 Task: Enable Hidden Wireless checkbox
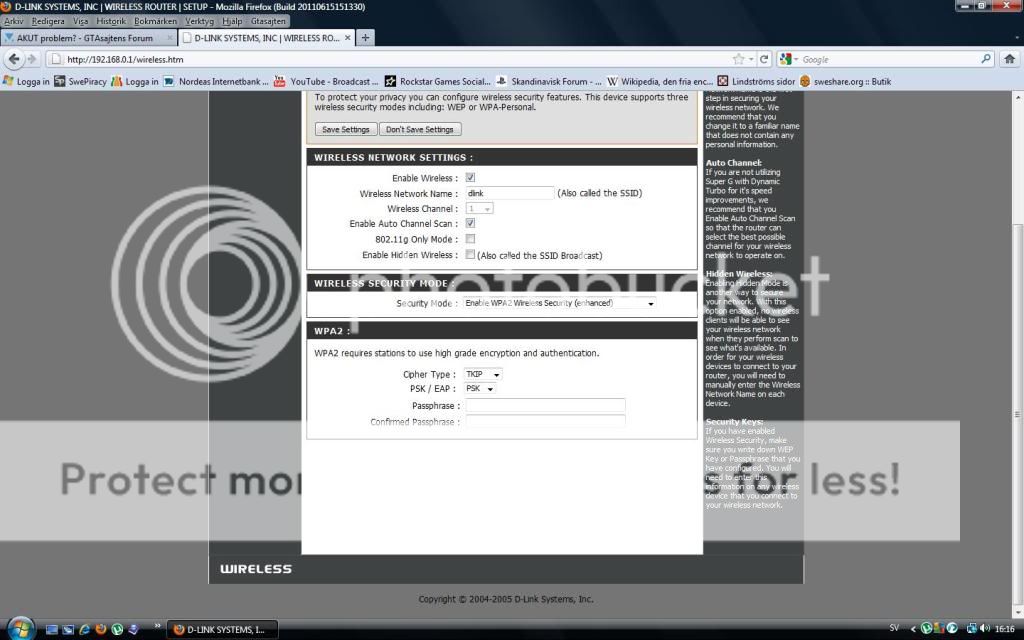coord(469,254)
